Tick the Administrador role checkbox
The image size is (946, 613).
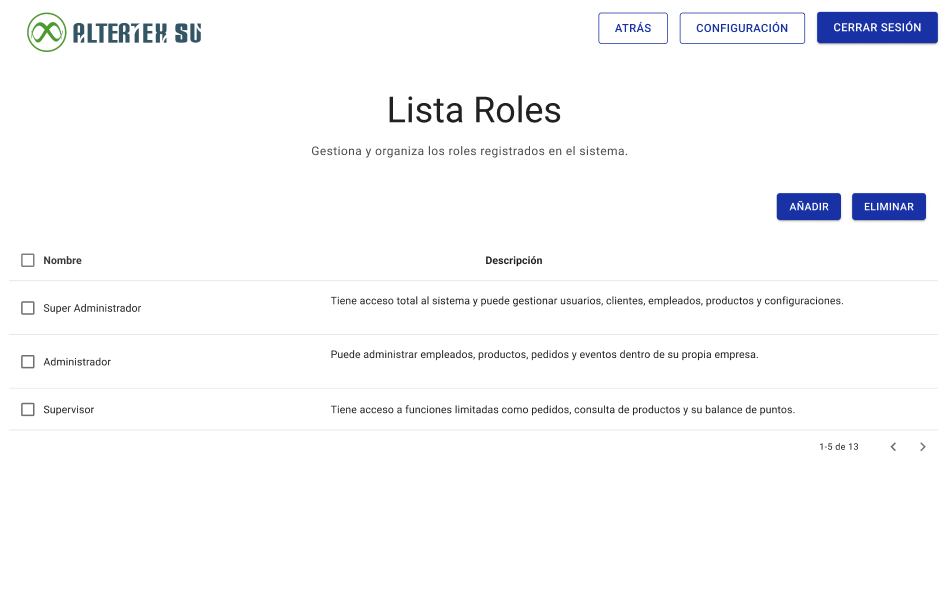(x=28, y=361)
